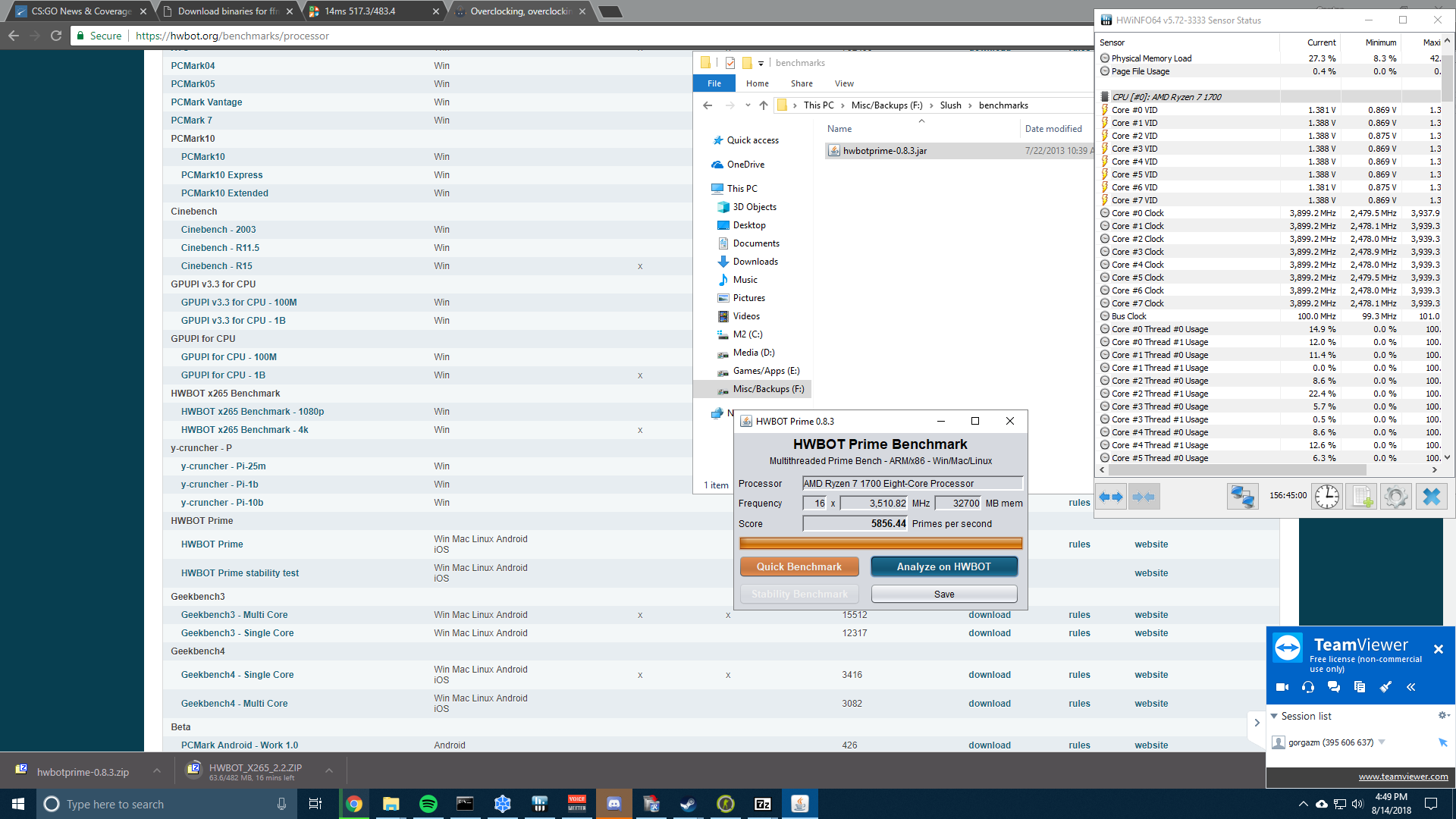Open TeamViewer file transfer icon
Viewport: 1456px width, 819px height.
[x=1360, y=687]
